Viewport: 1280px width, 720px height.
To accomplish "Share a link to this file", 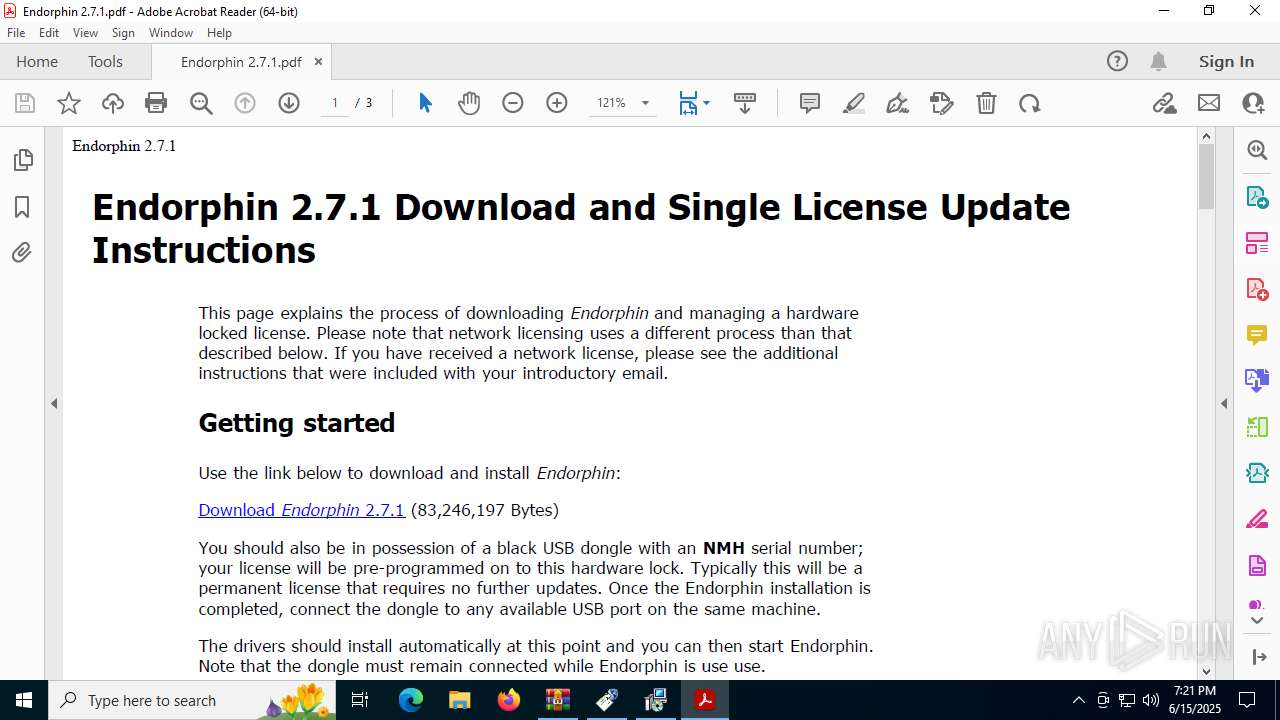I will tap(1165, 103).
